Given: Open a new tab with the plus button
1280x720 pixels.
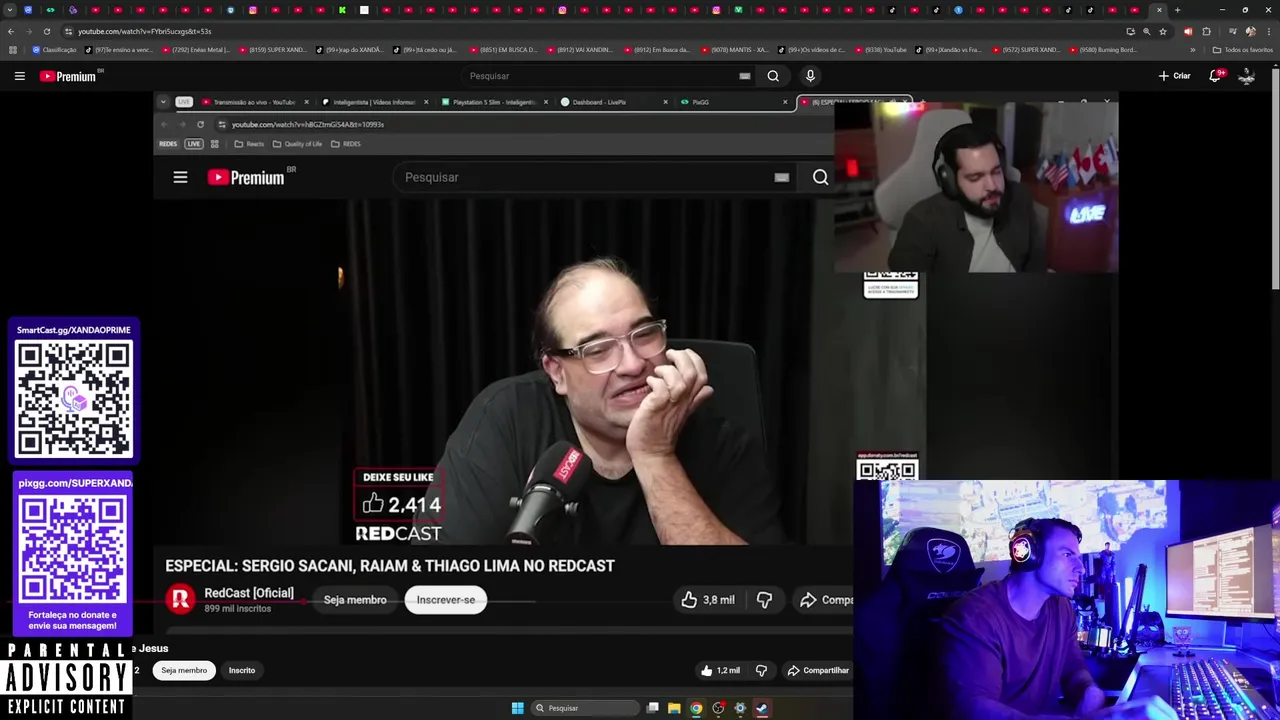Looking at the screenshot, I should (1177, 10).
